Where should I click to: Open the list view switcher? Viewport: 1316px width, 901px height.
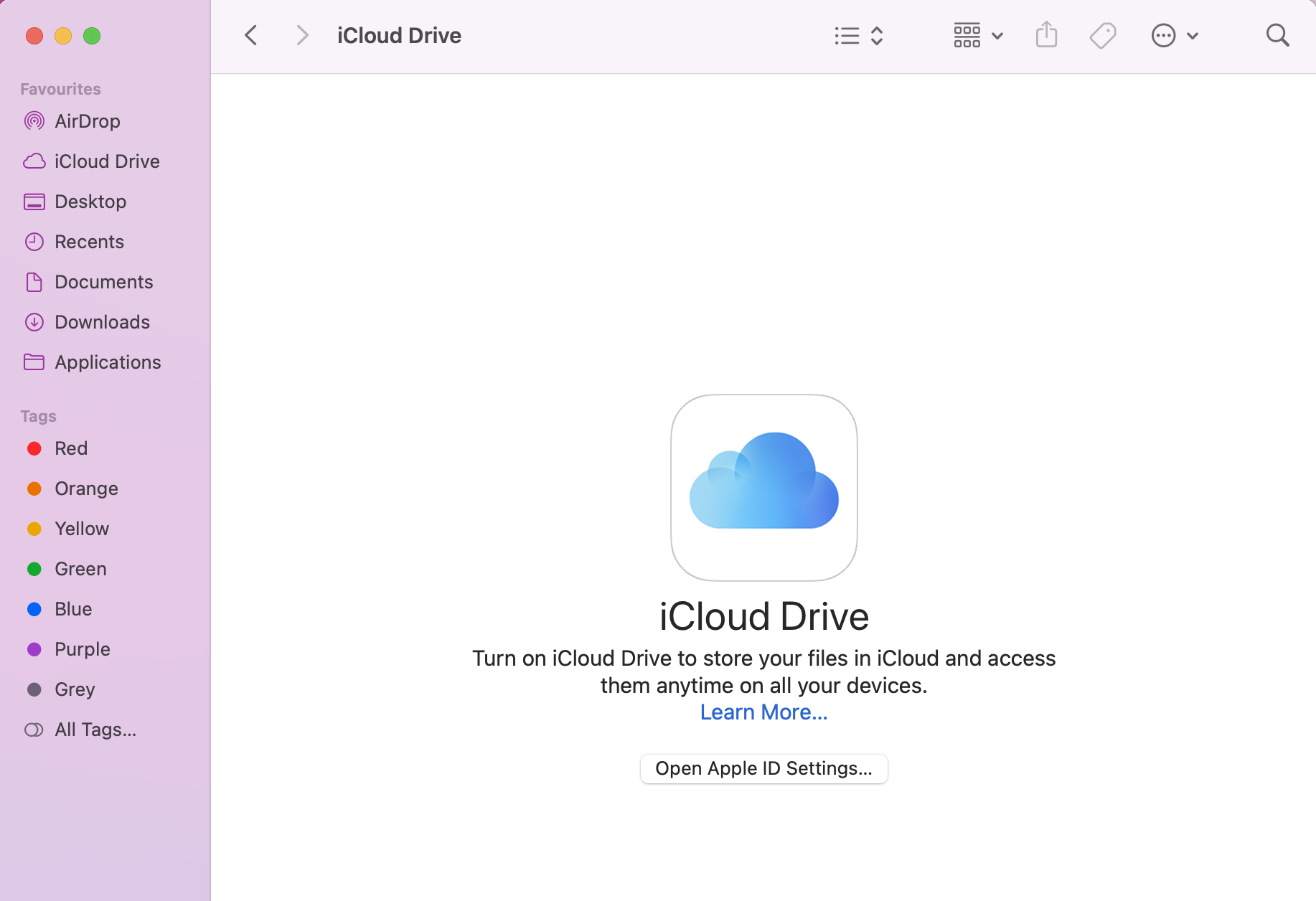pyautogui.click(x=859, y=35)
